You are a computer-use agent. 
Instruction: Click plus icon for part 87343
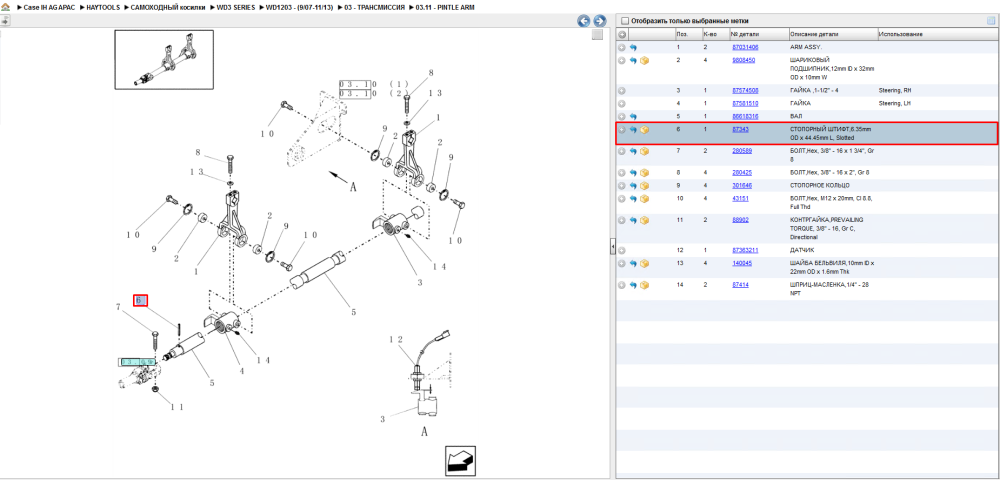(x=622, y=129)
